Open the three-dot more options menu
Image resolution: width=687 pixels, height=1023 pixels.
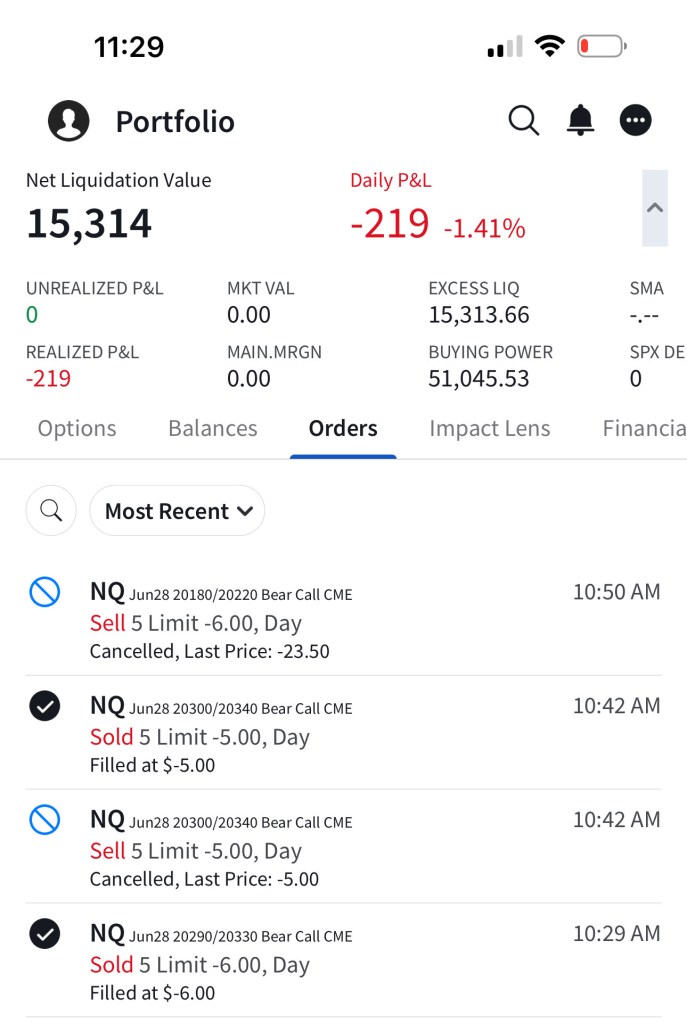(x=636, y=121)
